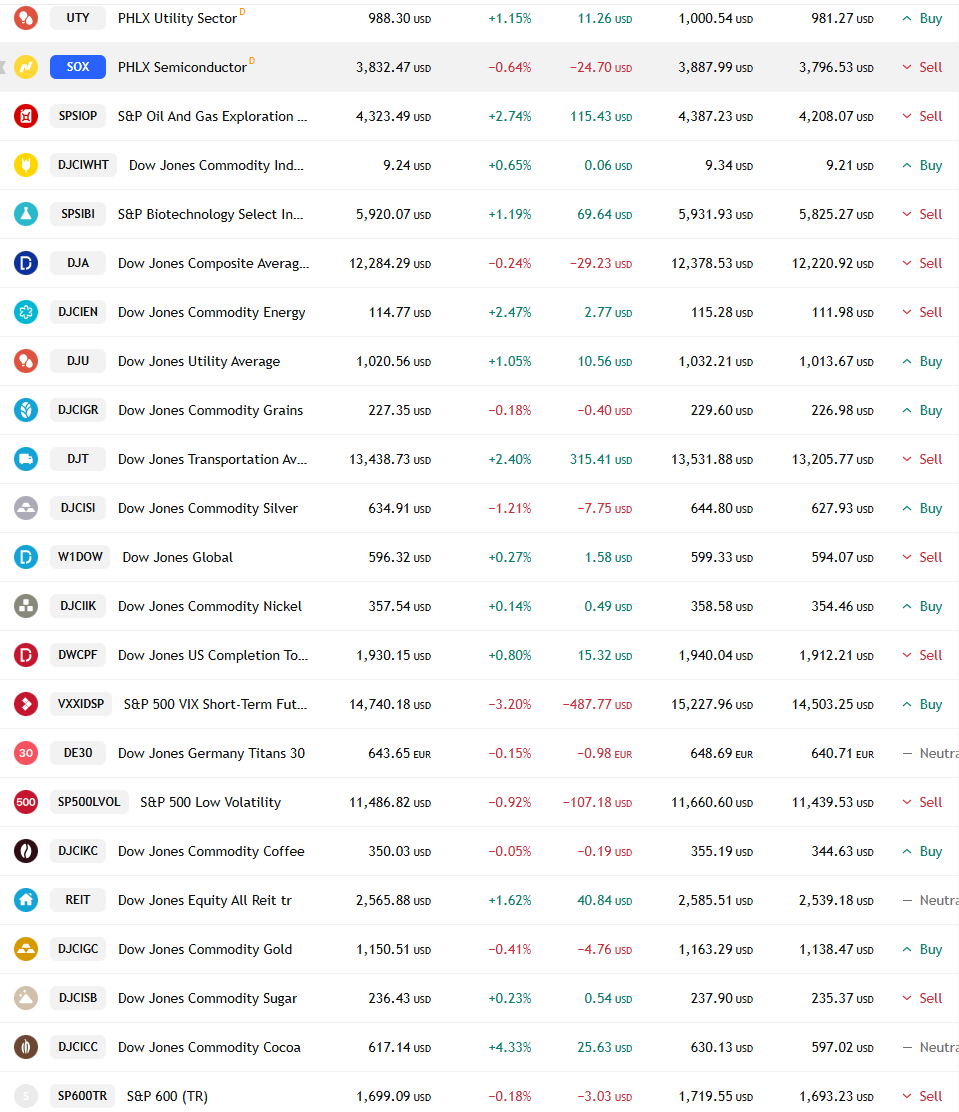
Task: Click the DJCIEN energy logo icon
Action: (x=26, y=311)
